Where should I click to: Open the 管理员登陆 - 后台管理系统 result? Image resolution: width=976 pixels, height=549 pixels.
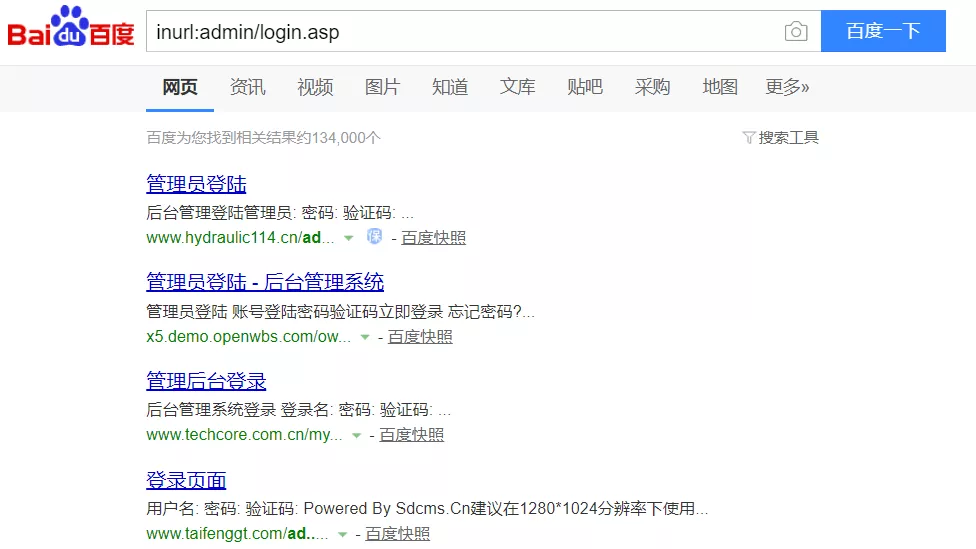(265, 282)
